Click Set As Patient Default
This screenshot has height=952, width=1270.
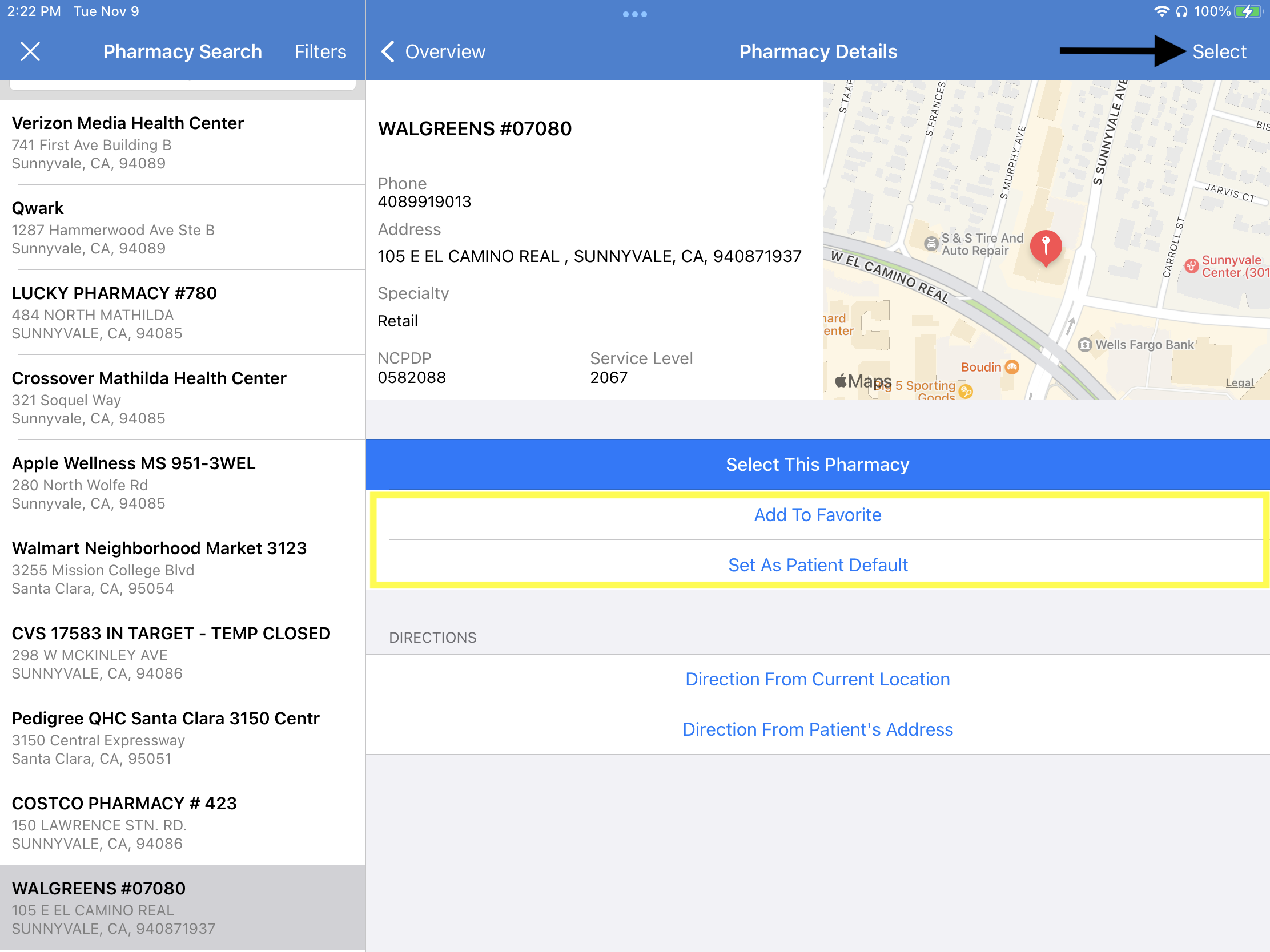click(817, 564)
